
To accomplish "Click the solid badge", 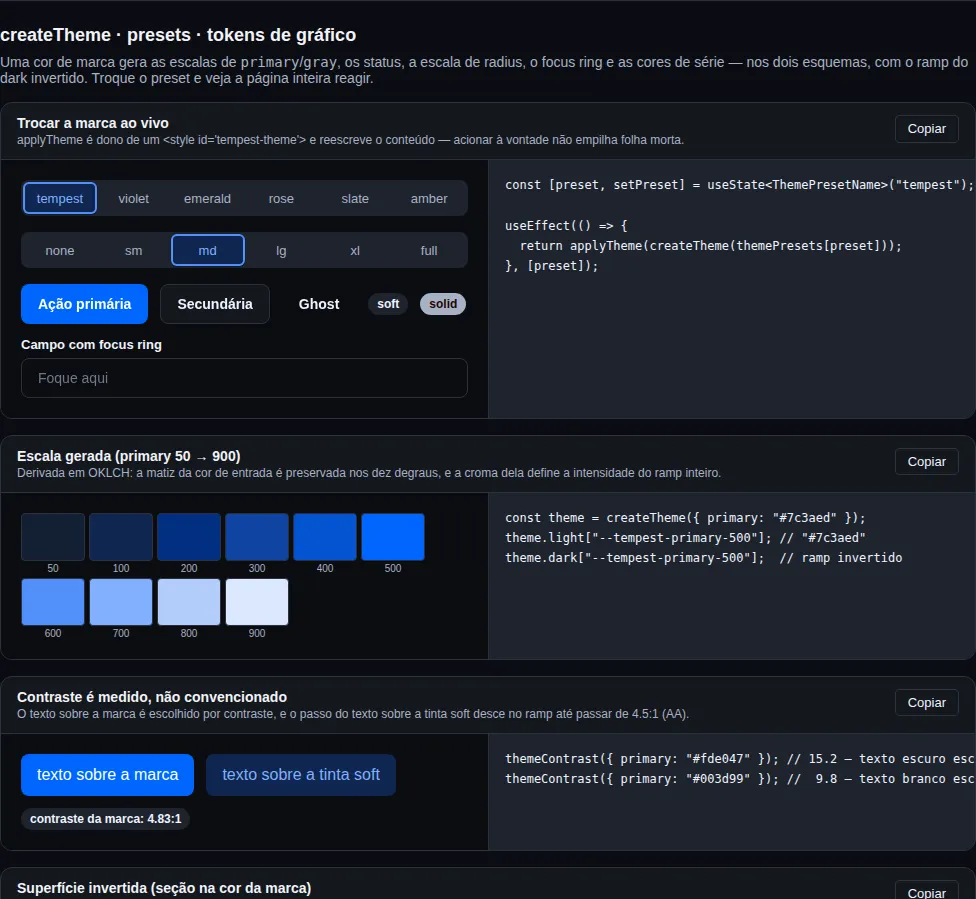I will (443, 304).
